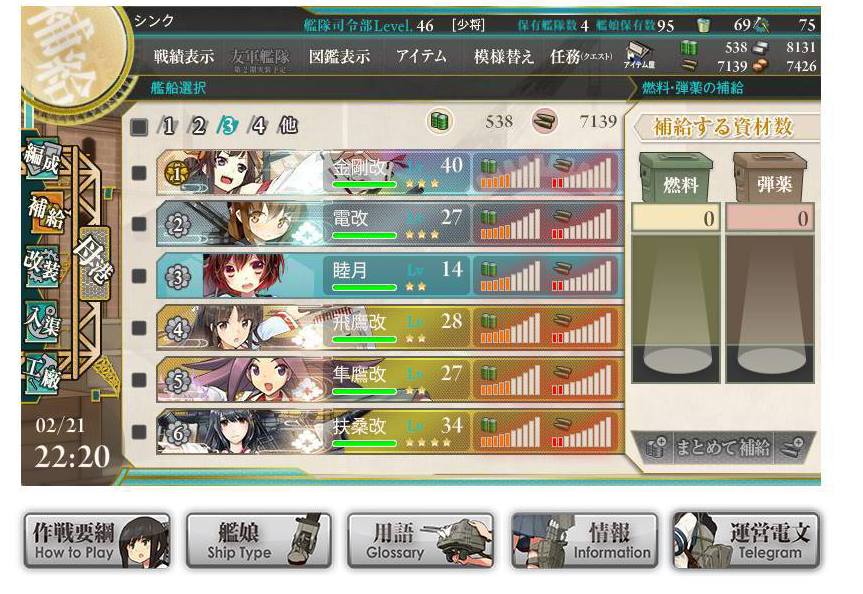Check the box beside 睦月
Image resolution: width=863 pixels, height=594 pixels.
pos(139,276)
